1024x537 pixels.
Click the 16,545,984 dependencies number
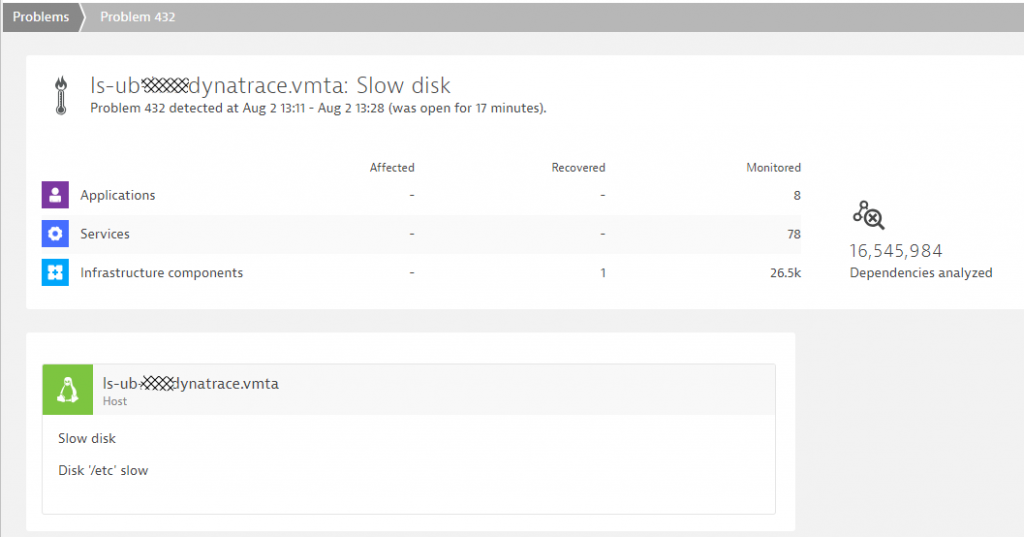tap(896, 251)
